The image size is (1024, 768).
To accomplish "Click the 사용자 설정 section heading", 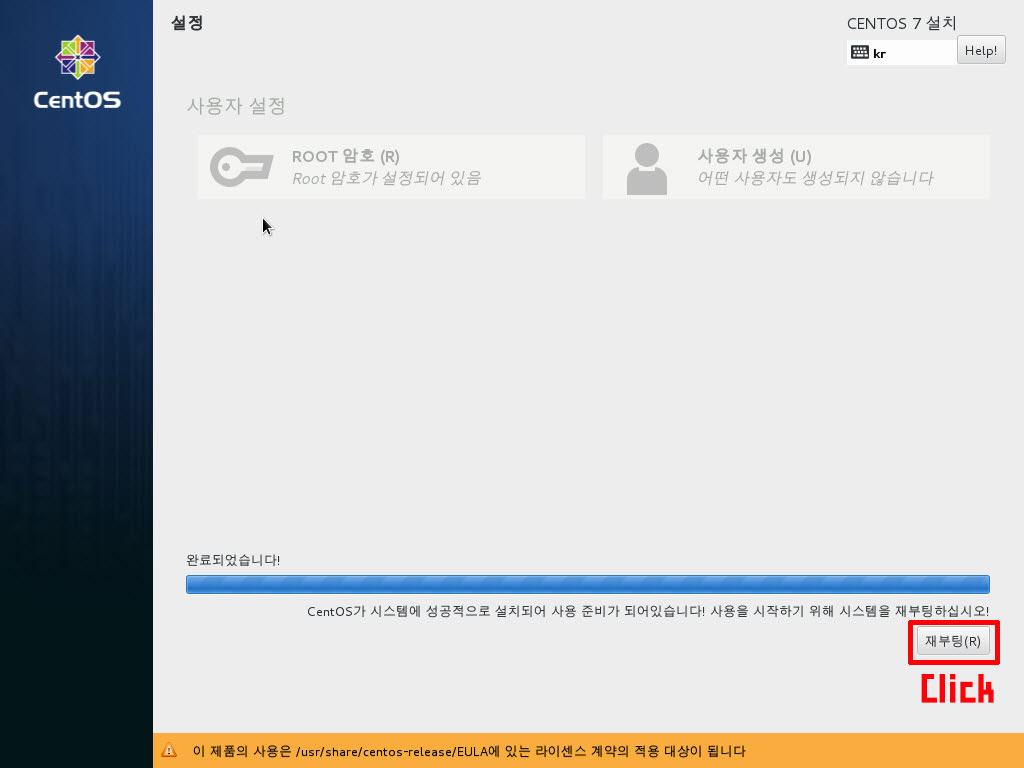I will click(x=236, y=105).
